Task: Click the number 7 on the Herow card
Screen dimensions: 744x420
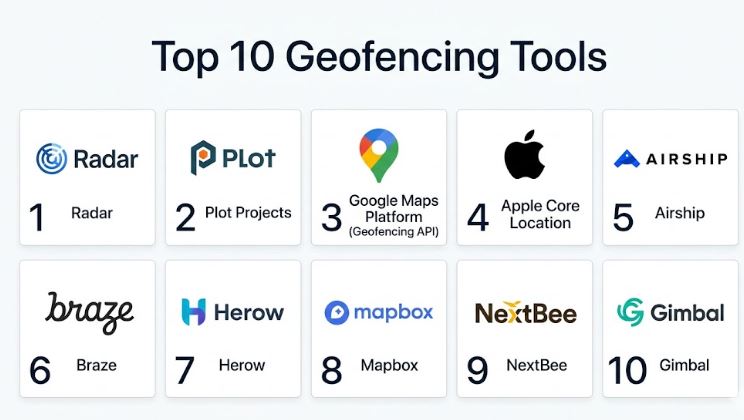Action: [185, 370]
